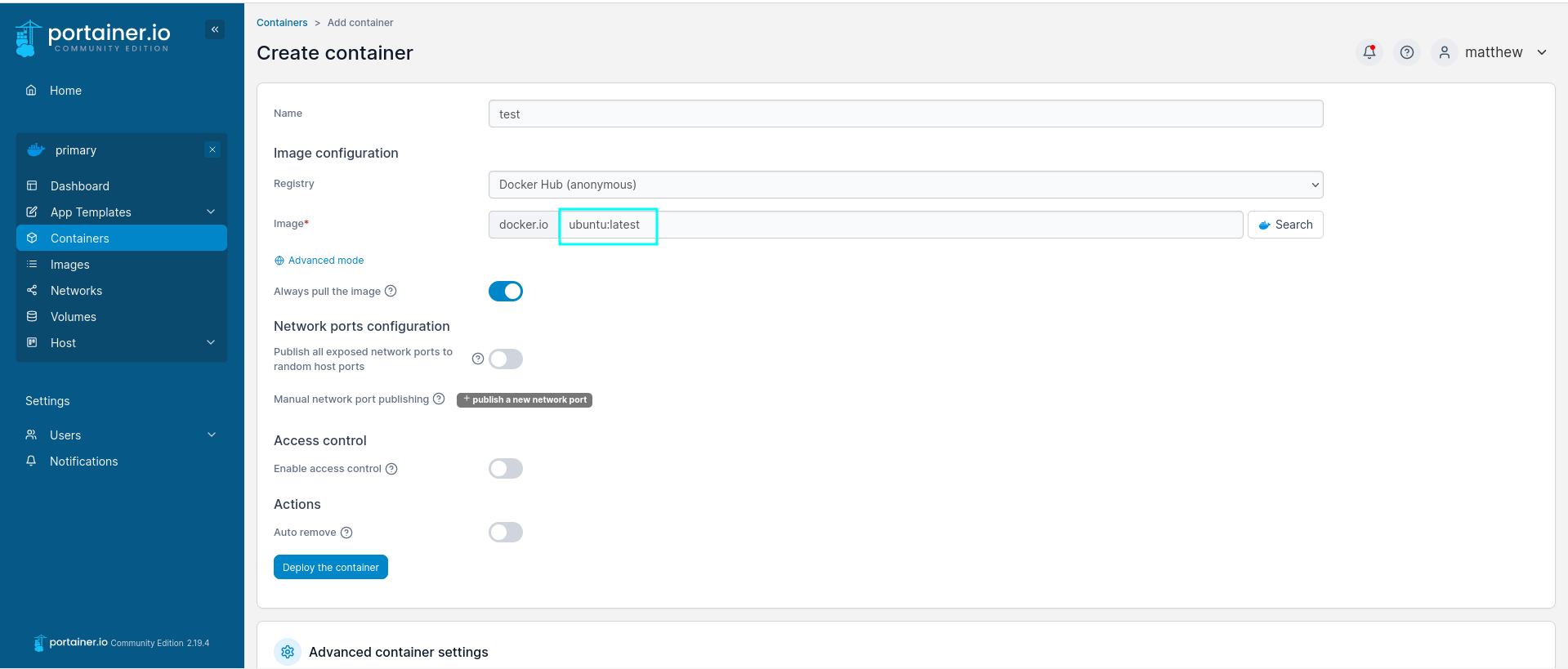The image size is (1568, 669).
Task: Go to Volumes in the sidebar
Action: click(74, 317)
